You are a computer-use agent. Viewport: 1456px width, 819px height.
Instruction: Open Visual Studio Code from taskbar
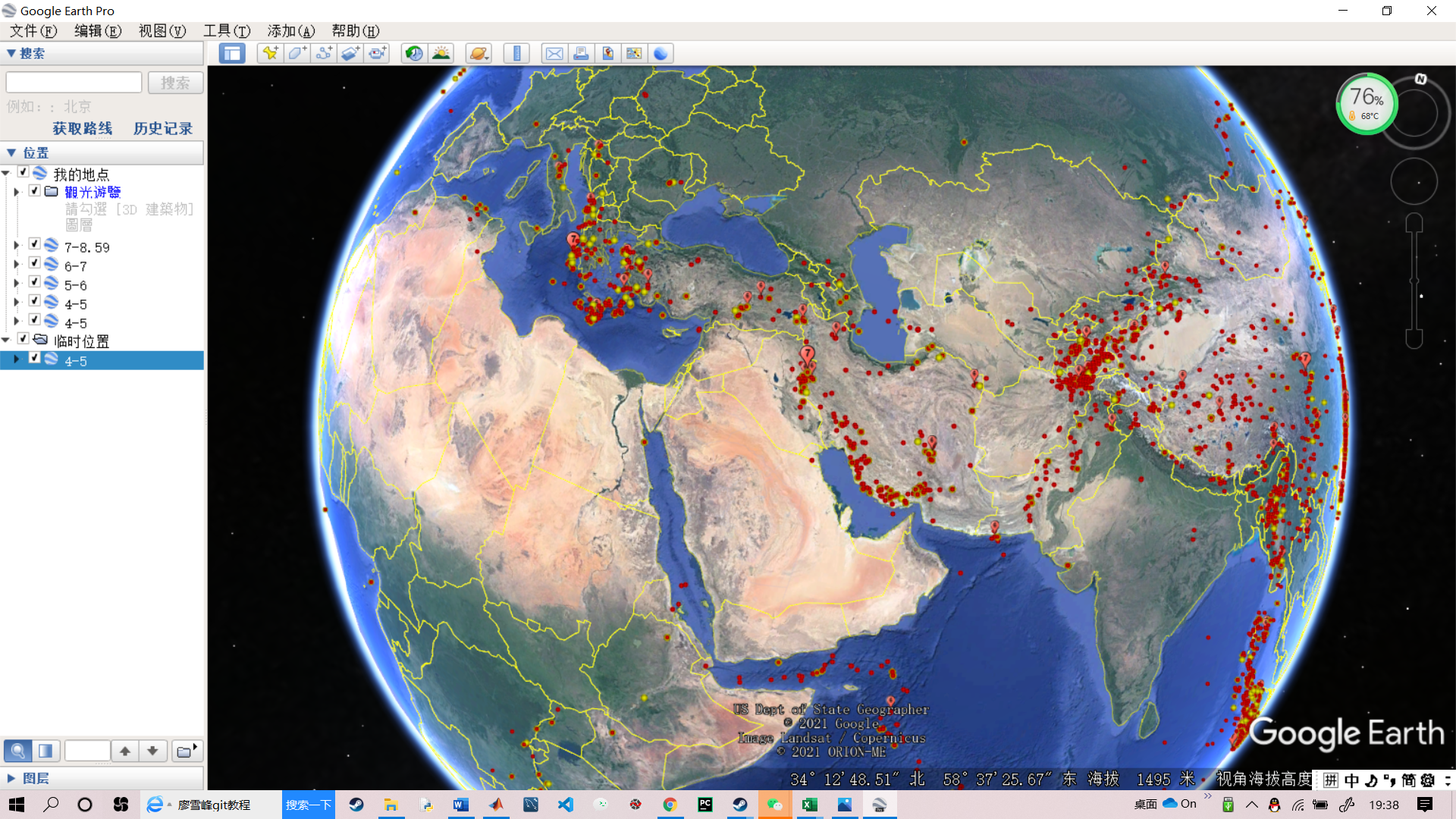coord(566,805)
